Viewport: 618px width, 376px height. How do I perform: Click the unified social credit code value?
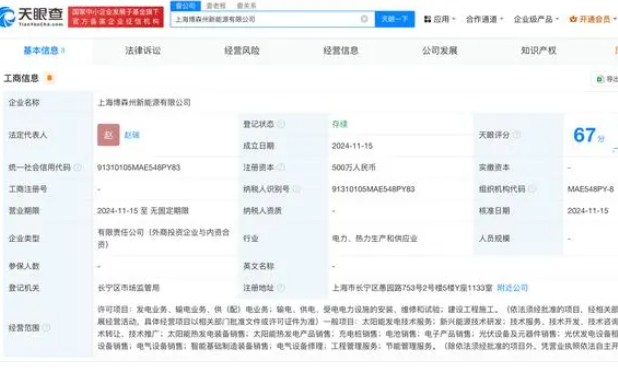coord(139,168)
